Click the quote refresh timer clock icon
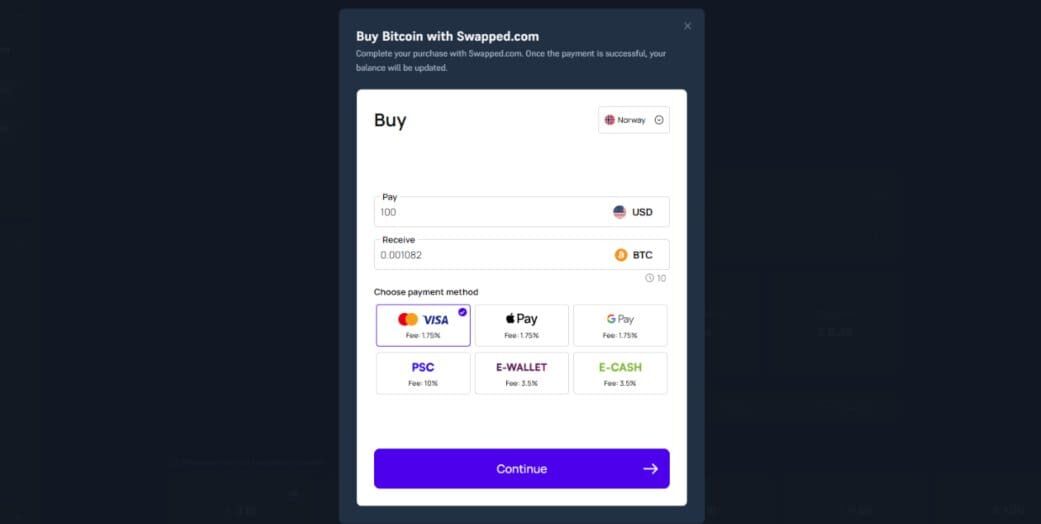 point(649,278)
